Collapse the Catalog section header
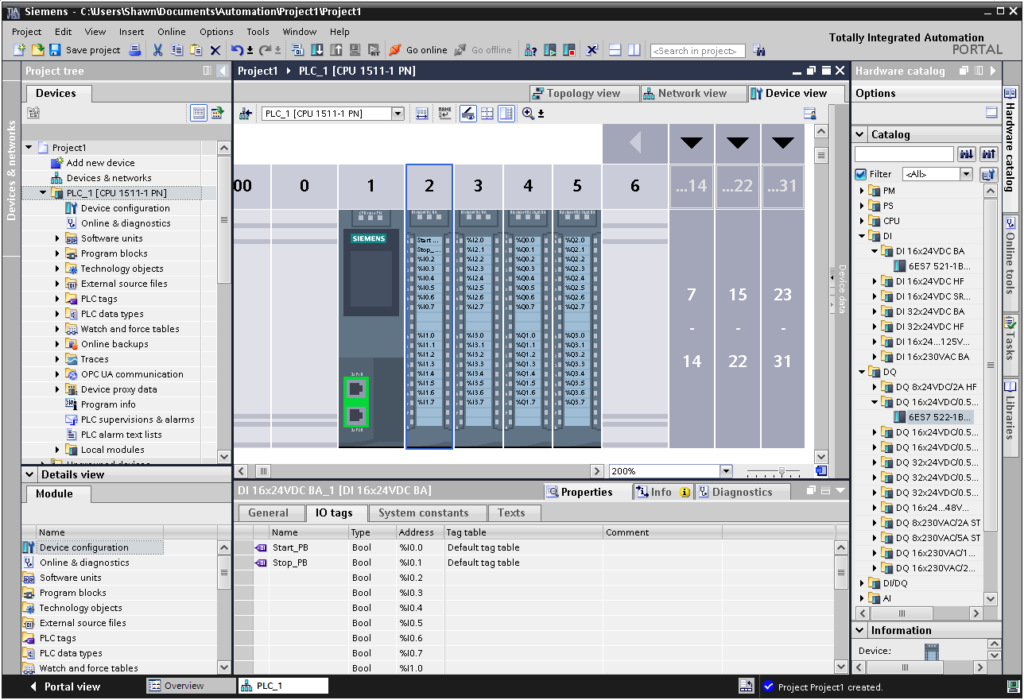Image resolution: width=1024 pixels, height=700 pixels. (859, 134)
